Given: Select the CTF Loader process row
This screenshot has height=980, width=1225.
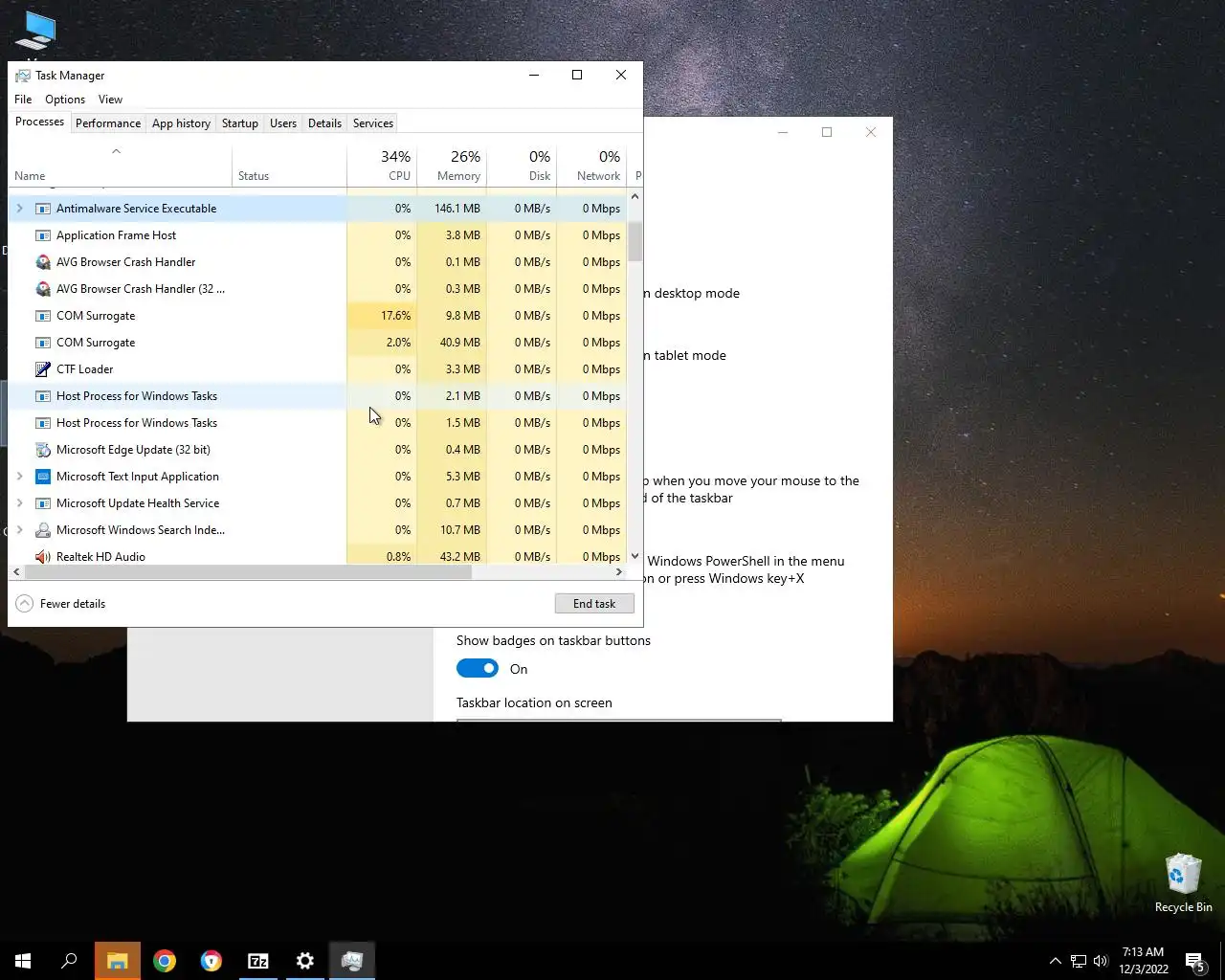Looking at the screenshot, I should click(x=318, y=369).
